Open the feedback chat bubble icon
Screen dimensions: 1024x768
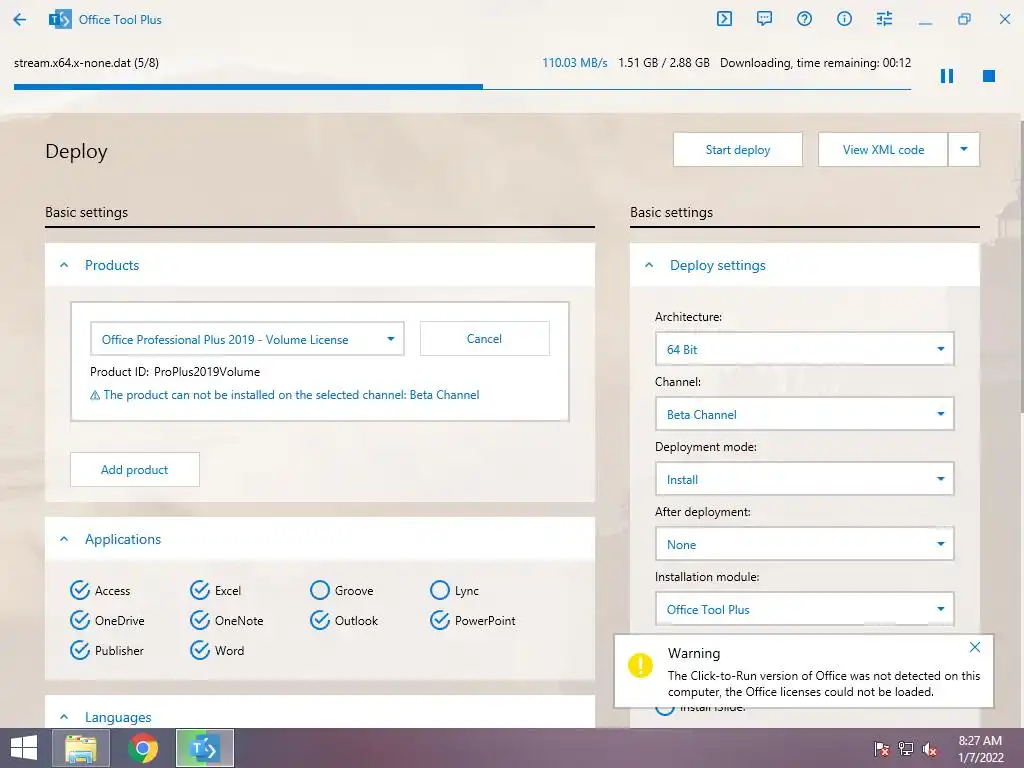point(764,18)
